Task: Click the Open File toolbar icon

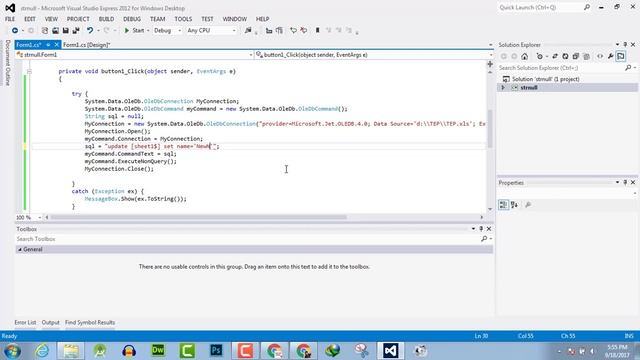Action: (55, 31)
